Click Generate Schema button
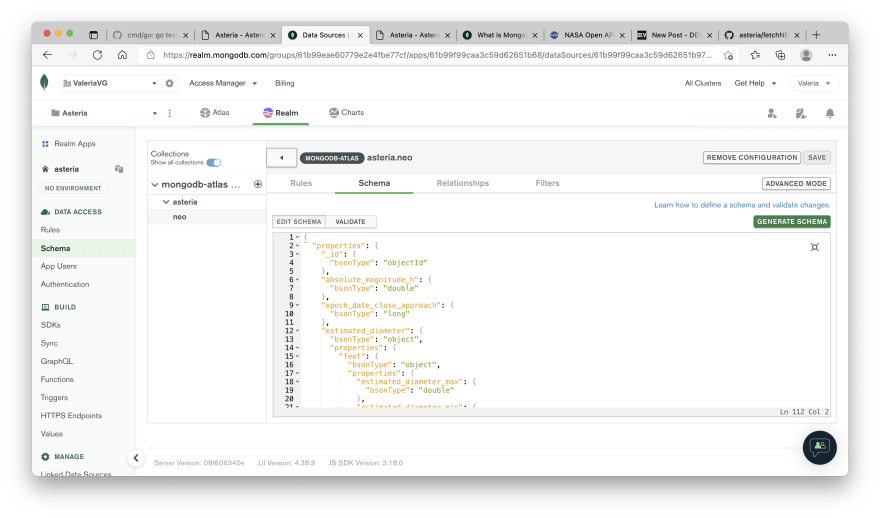This screenshot has height=518, width=880. pos(792,222)
